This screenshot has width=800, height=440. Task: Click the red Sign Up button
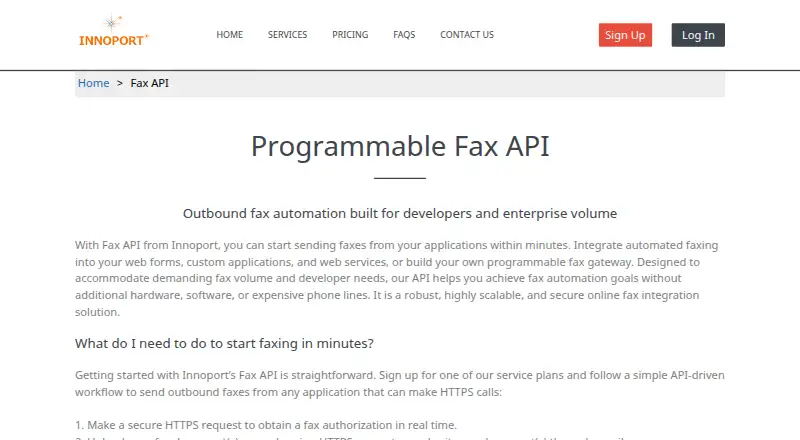(x=625, y=35)
